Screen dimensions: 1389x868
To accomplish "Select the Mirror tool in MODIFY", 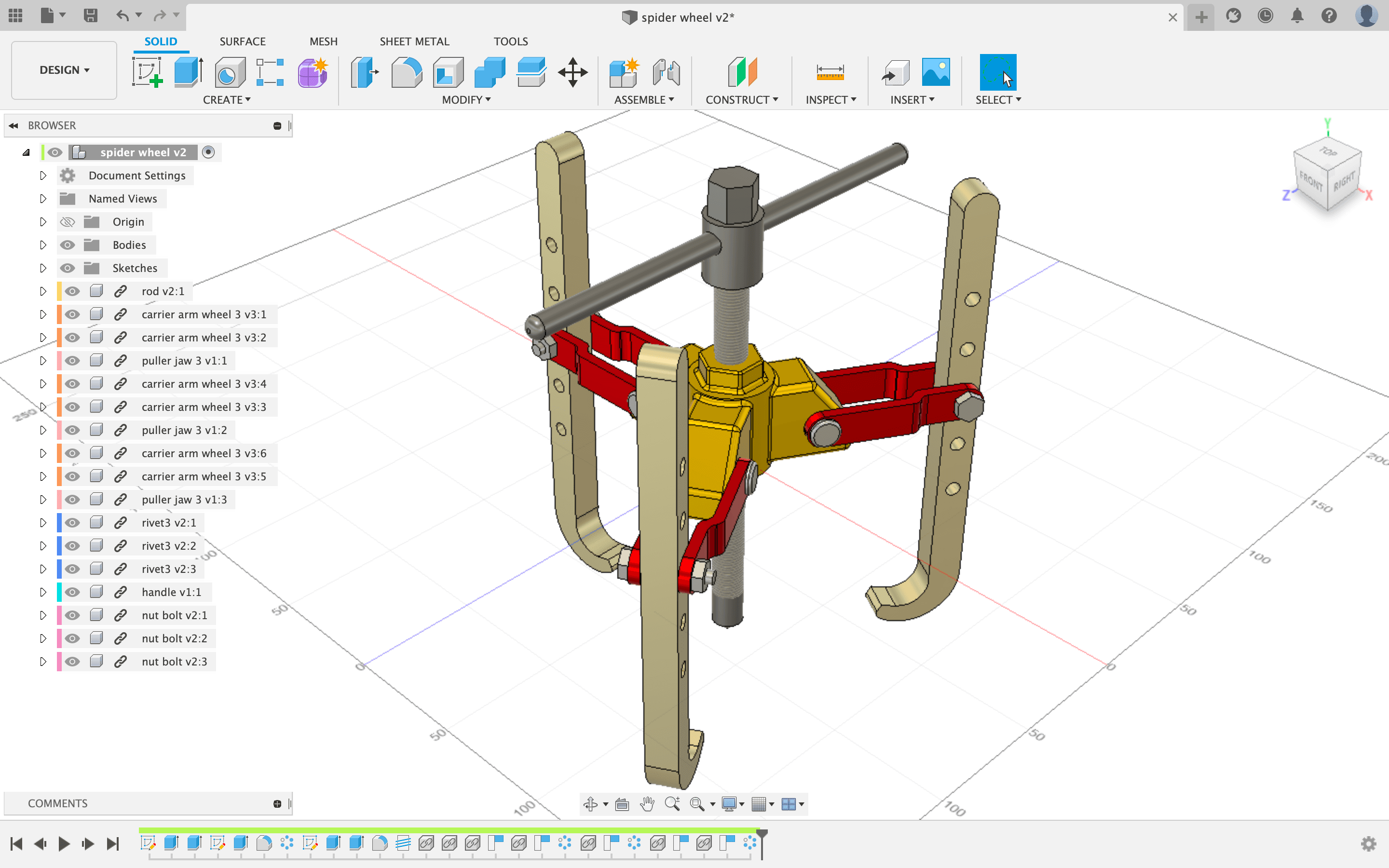I will coord(467,99).
